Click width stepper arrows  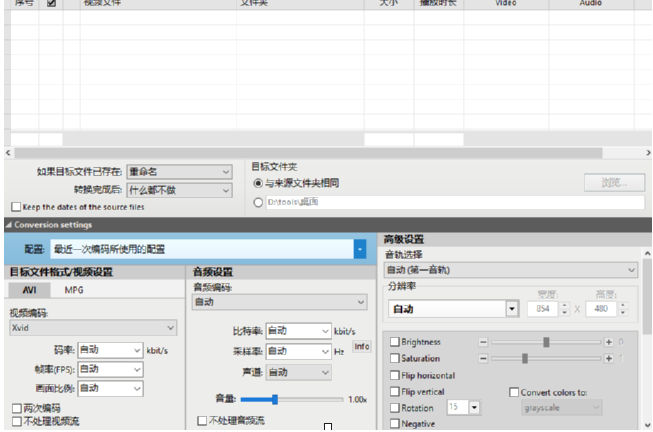(564, 309)
